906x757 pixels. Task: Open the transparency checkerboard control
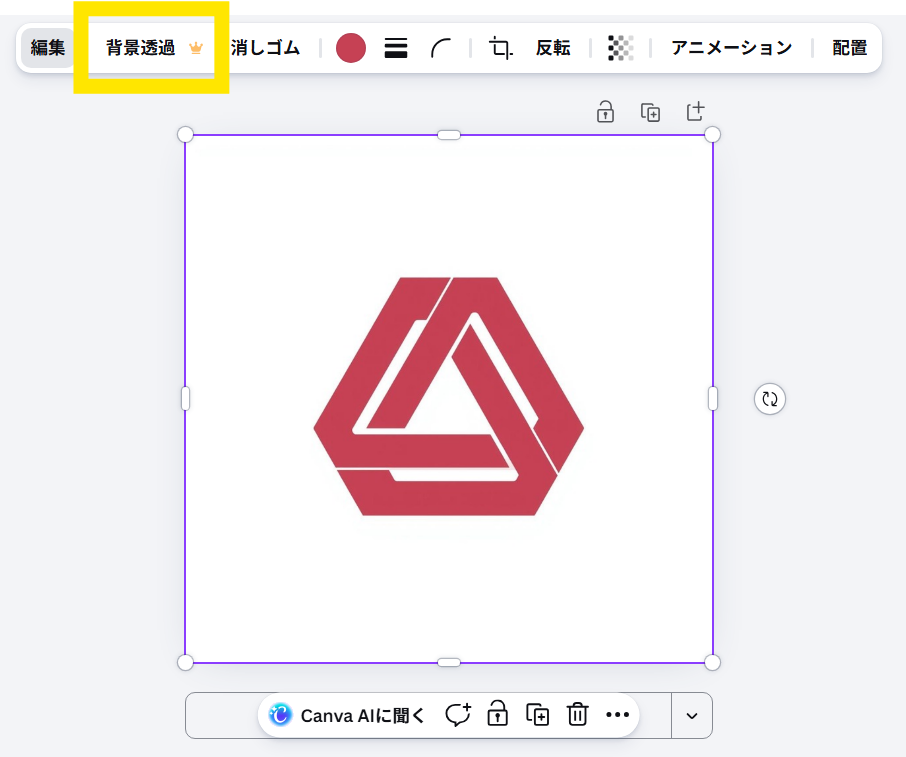[x=620, y=47]
